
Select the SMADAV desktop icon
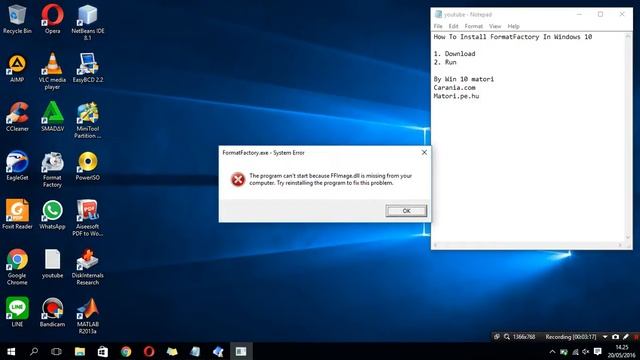52,117
